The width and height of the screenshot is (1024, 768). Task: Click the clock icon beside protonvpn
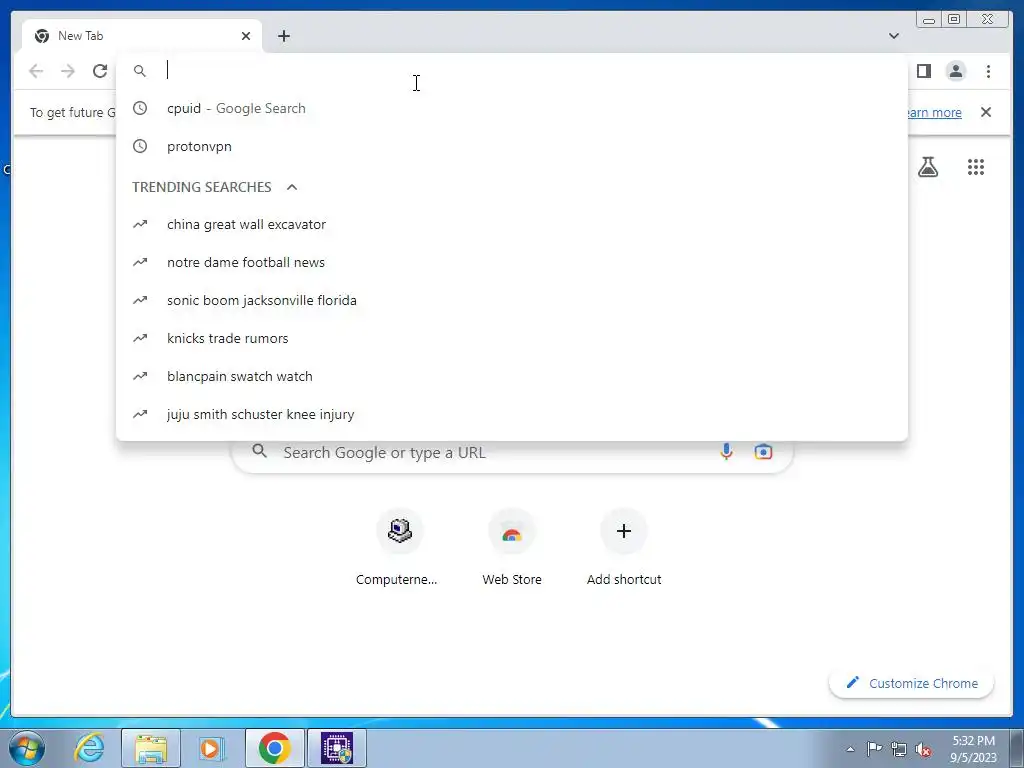(140, 146)
